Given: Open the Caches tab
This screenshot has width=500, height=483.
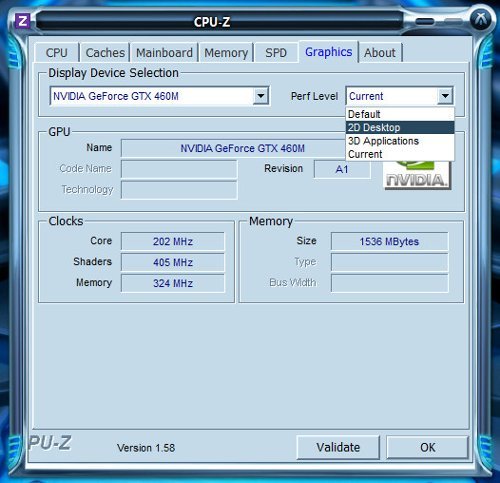Looking at the screenshot, I should pyautogui.click(x=105, y=53).
